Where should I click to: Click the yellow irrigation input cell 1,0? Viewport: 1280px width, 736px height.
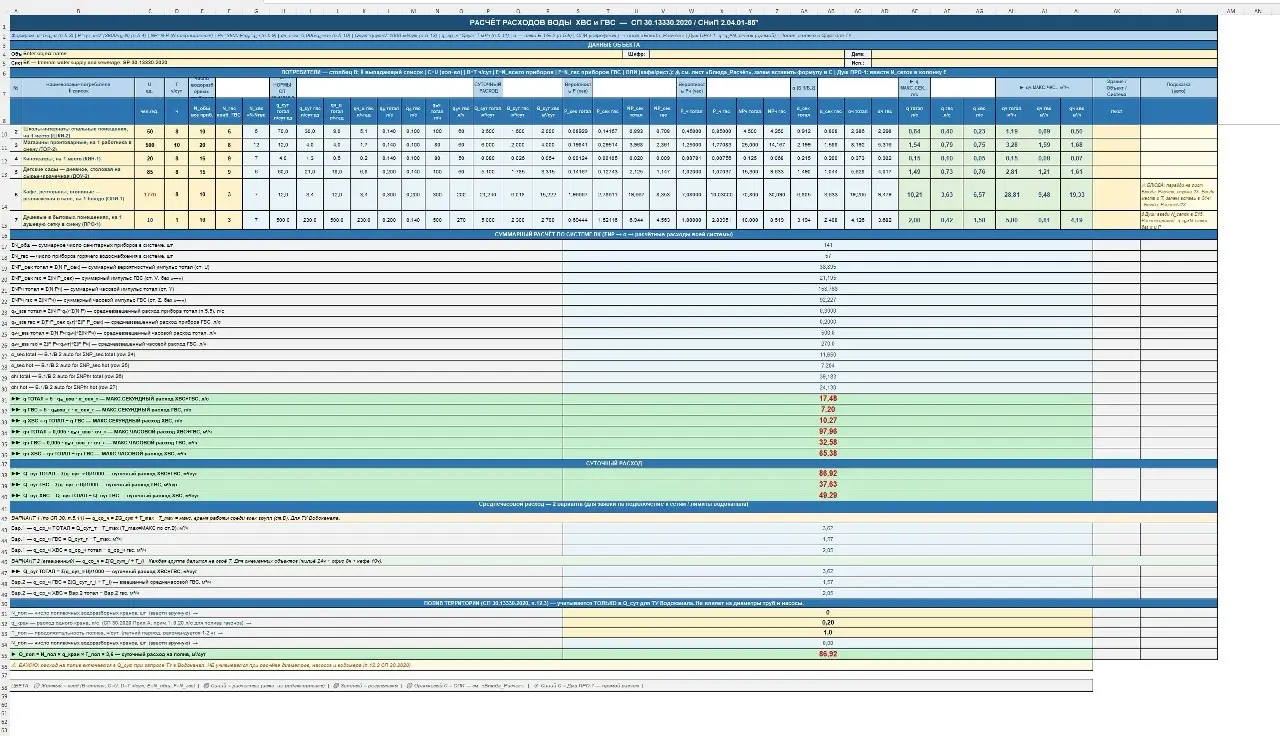[828, 633]
